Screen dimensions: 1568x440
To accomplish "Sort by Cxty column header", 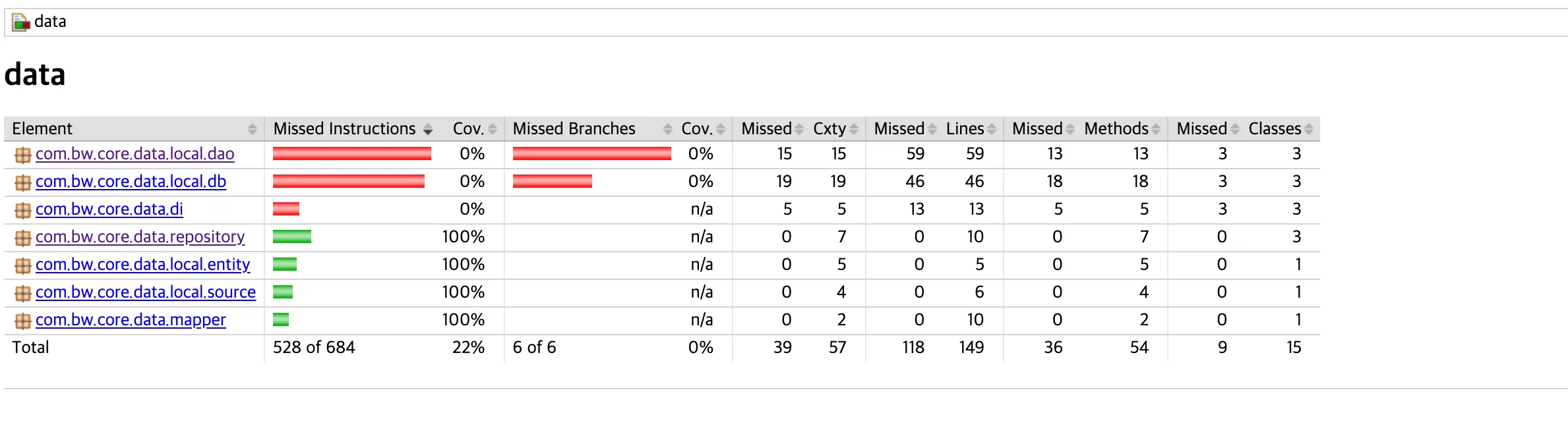I will (835, 128).
